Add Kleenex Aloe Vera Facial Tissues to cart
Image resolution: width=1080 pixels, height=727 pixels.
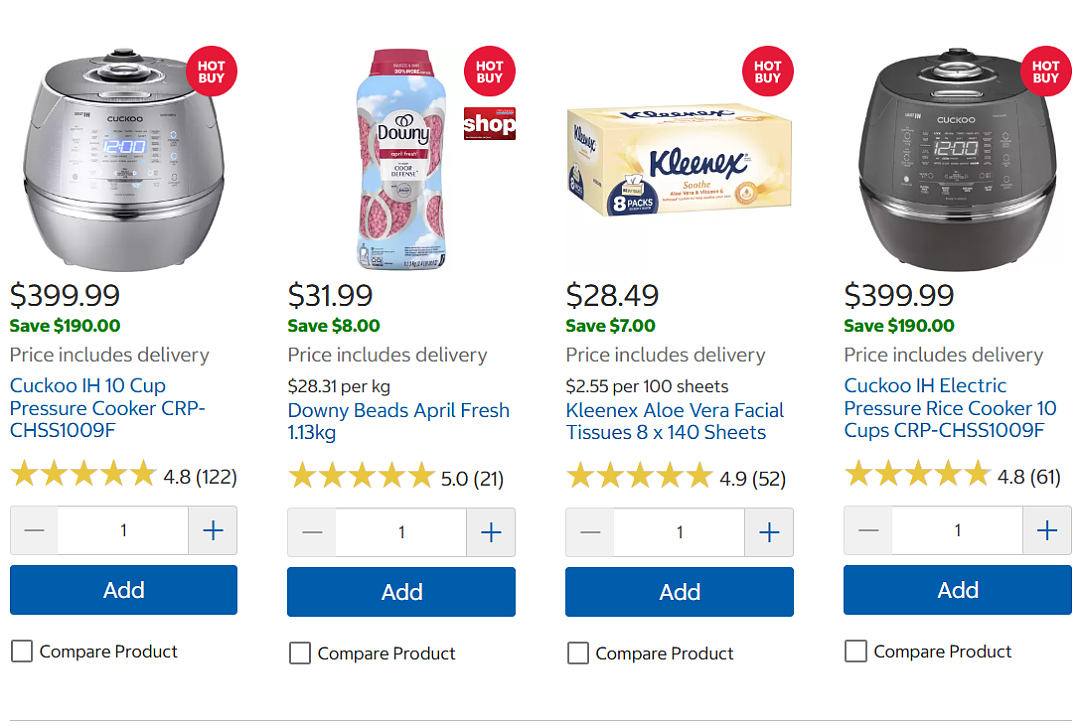coord(679,592)
